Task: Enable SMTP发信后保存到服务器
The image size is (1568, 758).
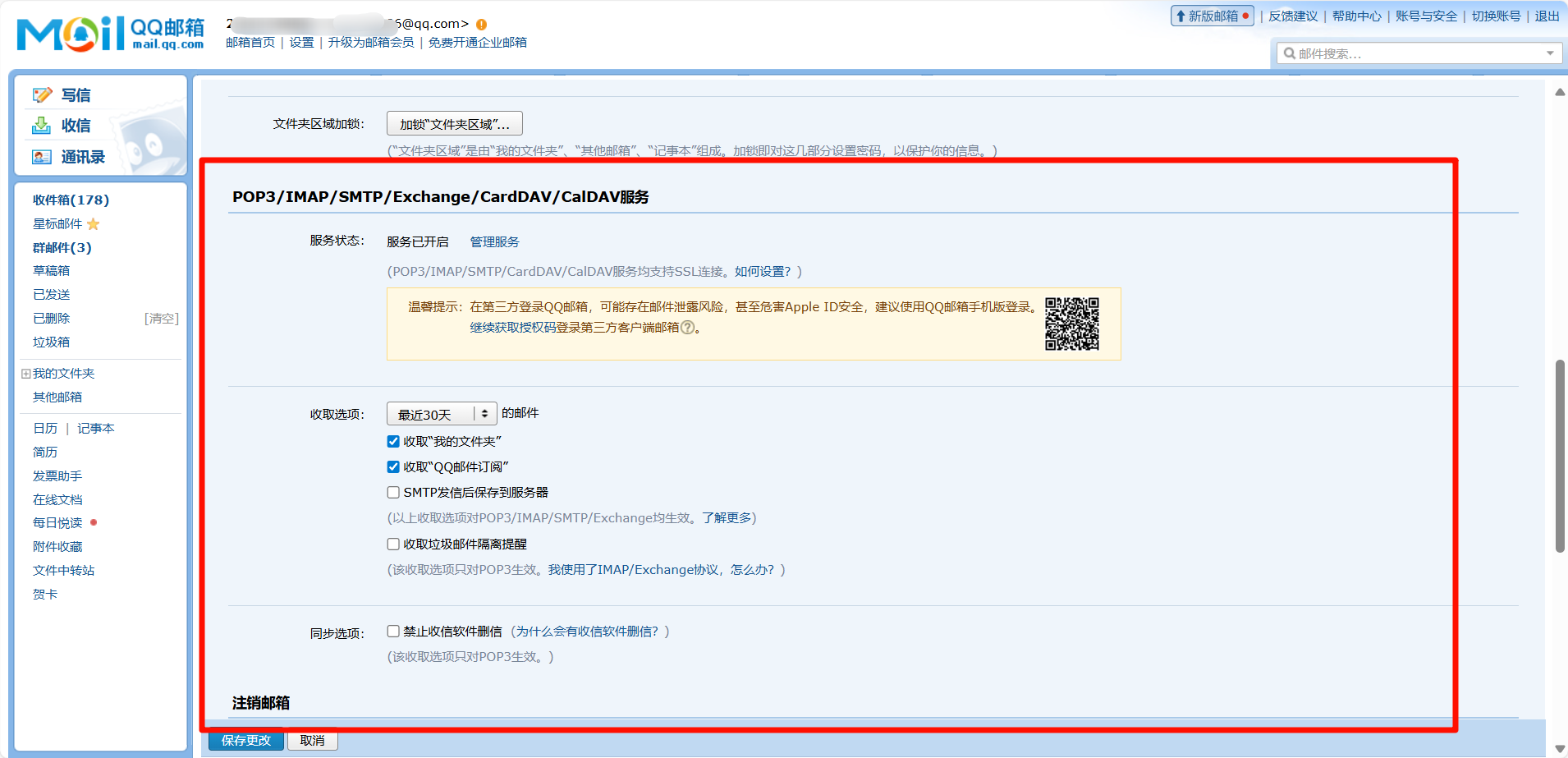Action: pos(393,492)
